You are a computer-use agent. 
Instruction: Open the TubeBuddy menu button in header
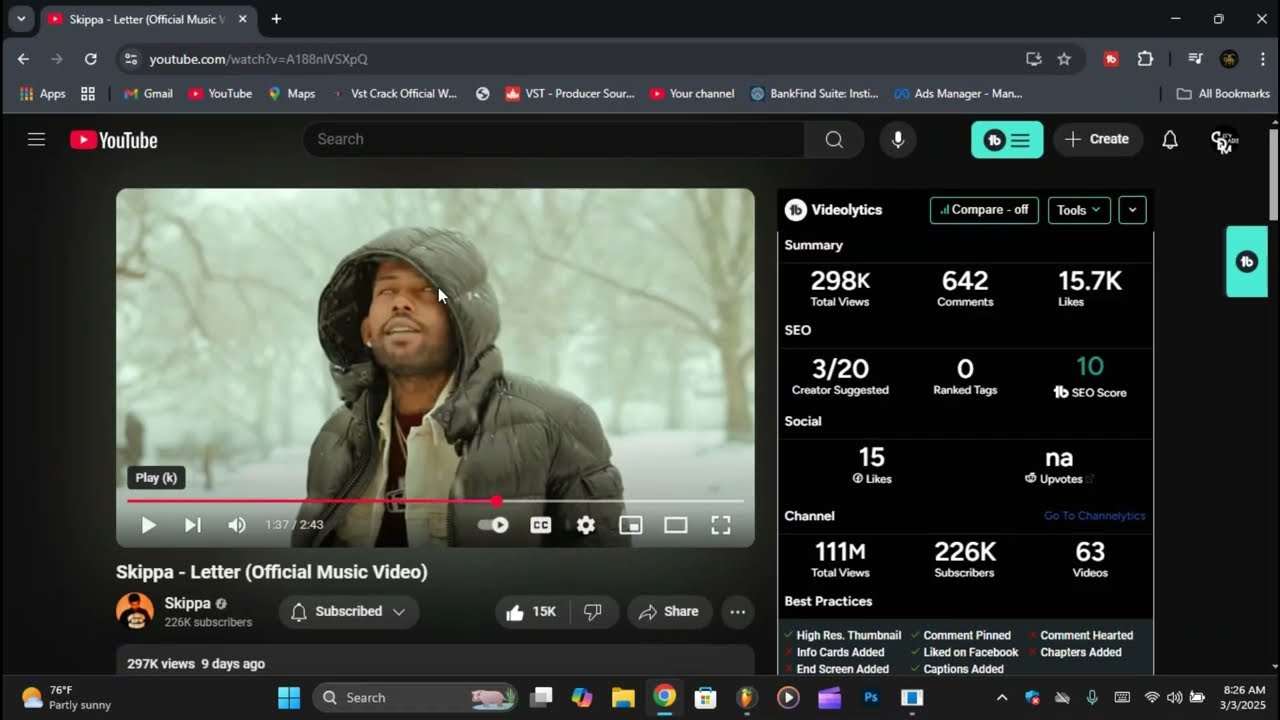[1007, 140]
